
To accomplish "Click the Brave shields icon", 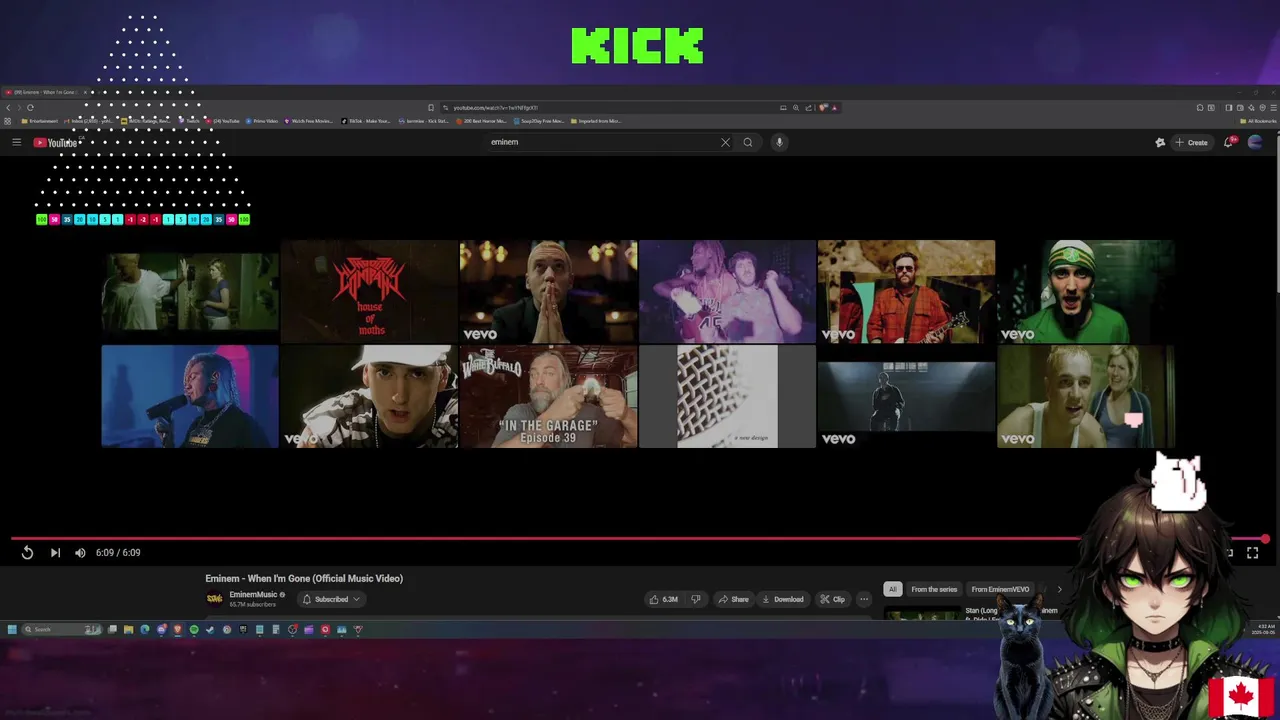I will [x=822, y=108].
